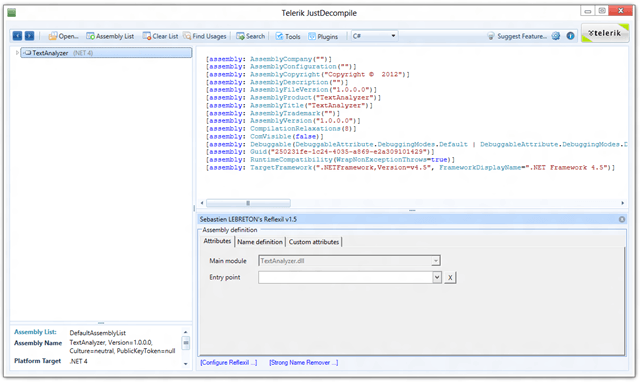This screenshot has width=640, height=382.
Task: Open the Search tool
Action: [x=251, y=36]
